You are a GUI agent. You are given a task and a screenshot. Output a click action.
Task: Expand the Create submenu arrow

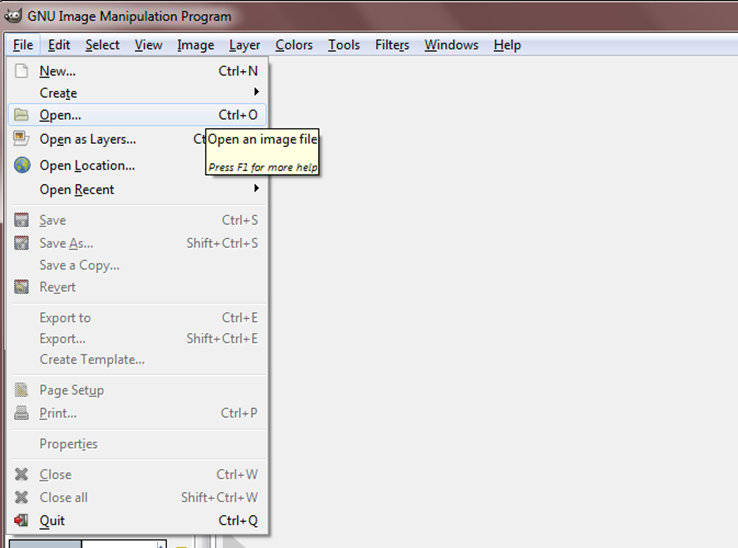click(x=256, y=92)
